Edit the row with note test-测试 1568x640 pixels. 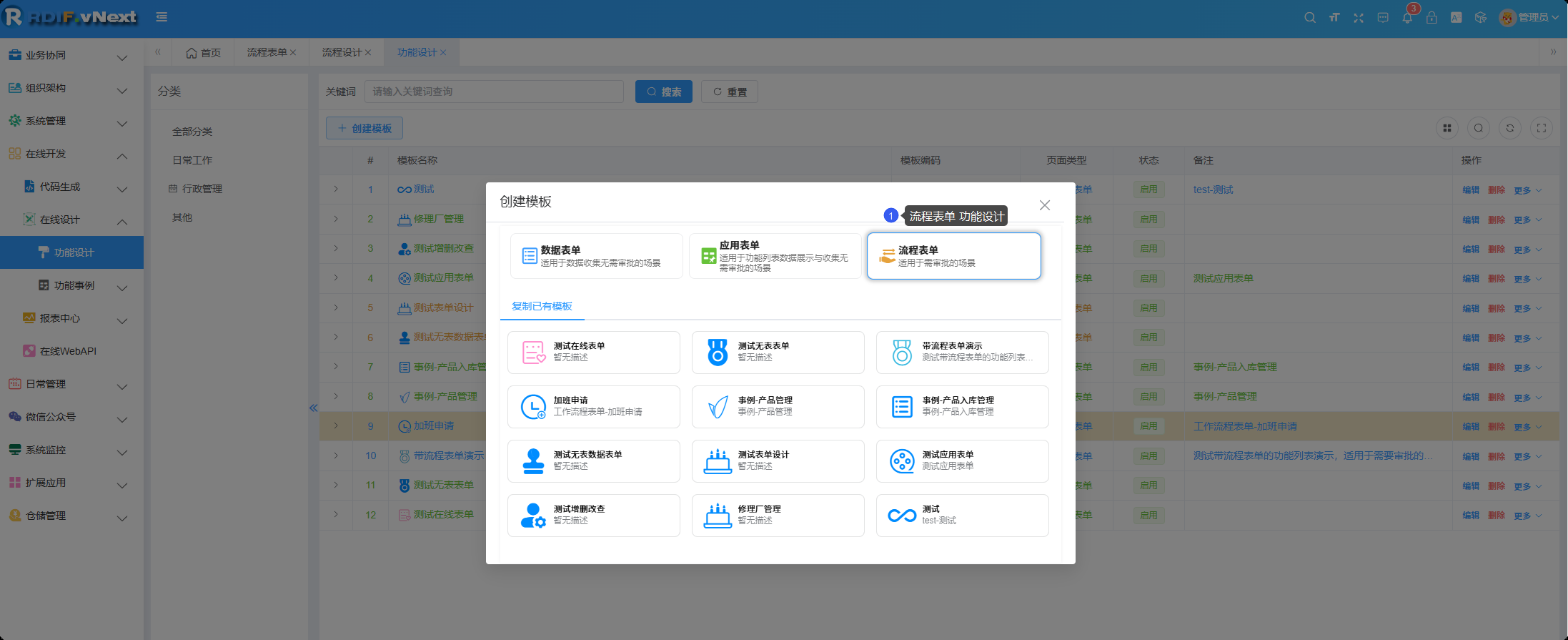pos(1471,190)
